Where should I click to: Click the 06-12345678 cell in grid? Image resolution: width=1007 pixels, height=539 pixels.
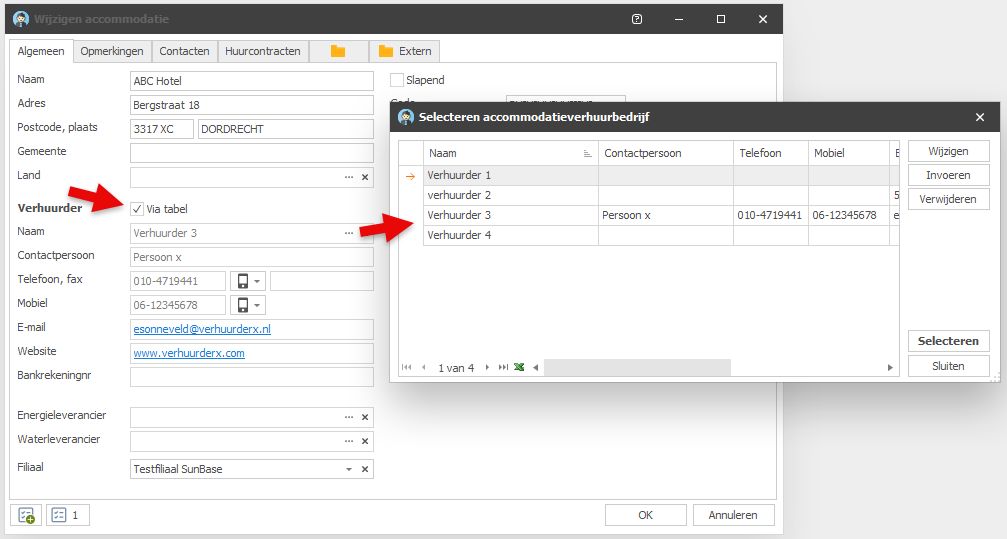[x=848, y=215]
